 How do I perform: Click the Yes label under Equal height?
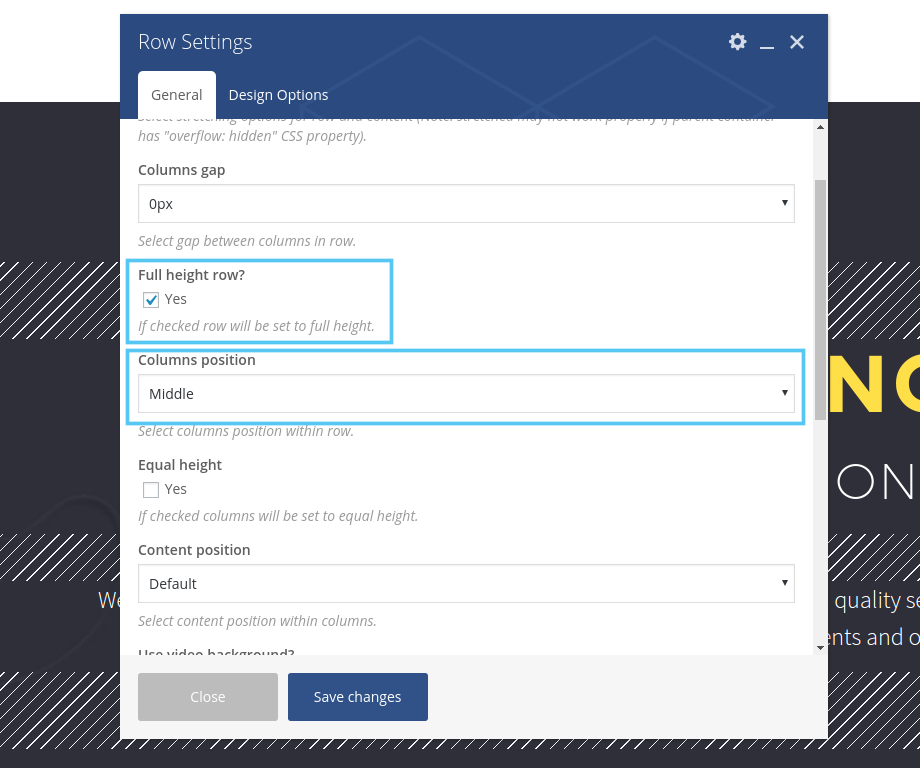click(176, 489)
